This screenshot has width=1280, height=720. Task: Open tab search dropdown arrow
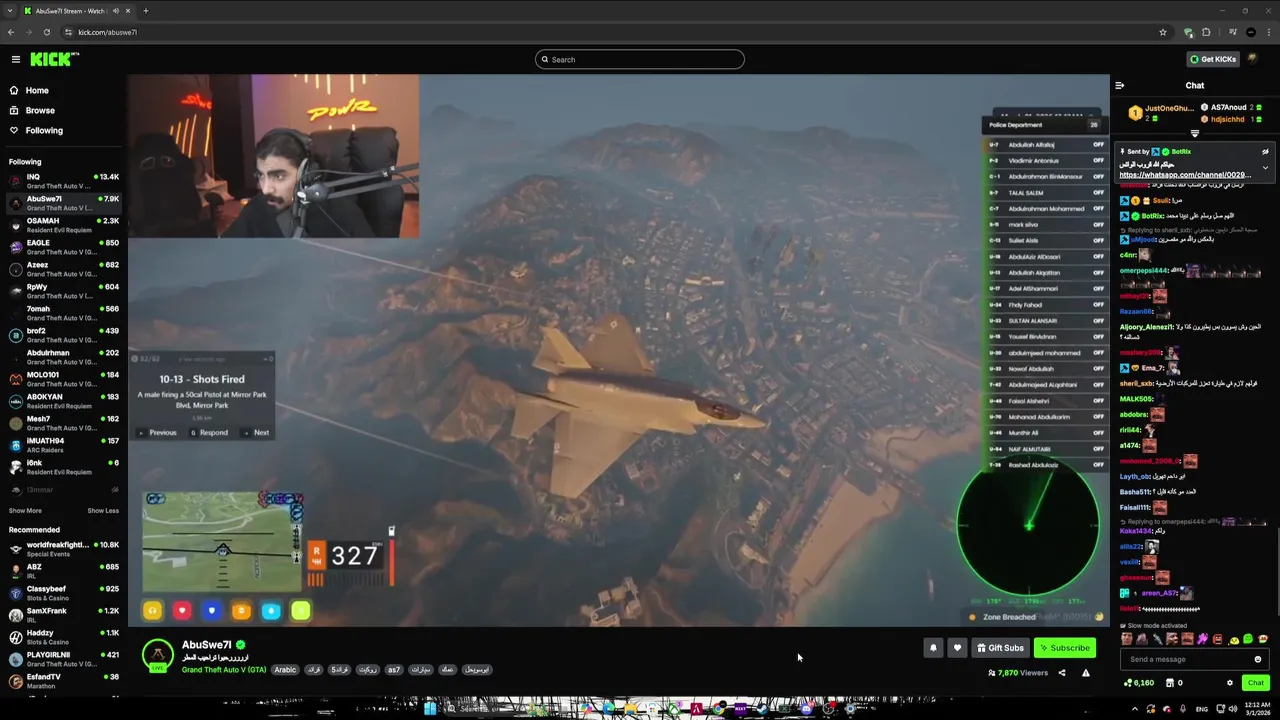[x=11, y=11]
